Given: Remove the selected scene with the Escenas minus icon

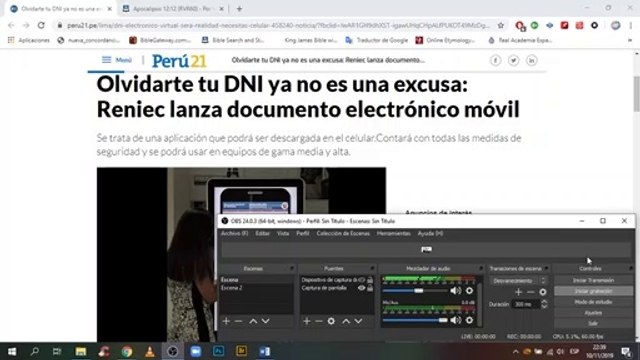Looking at the screenshot, I should click(x=239, y=321).
